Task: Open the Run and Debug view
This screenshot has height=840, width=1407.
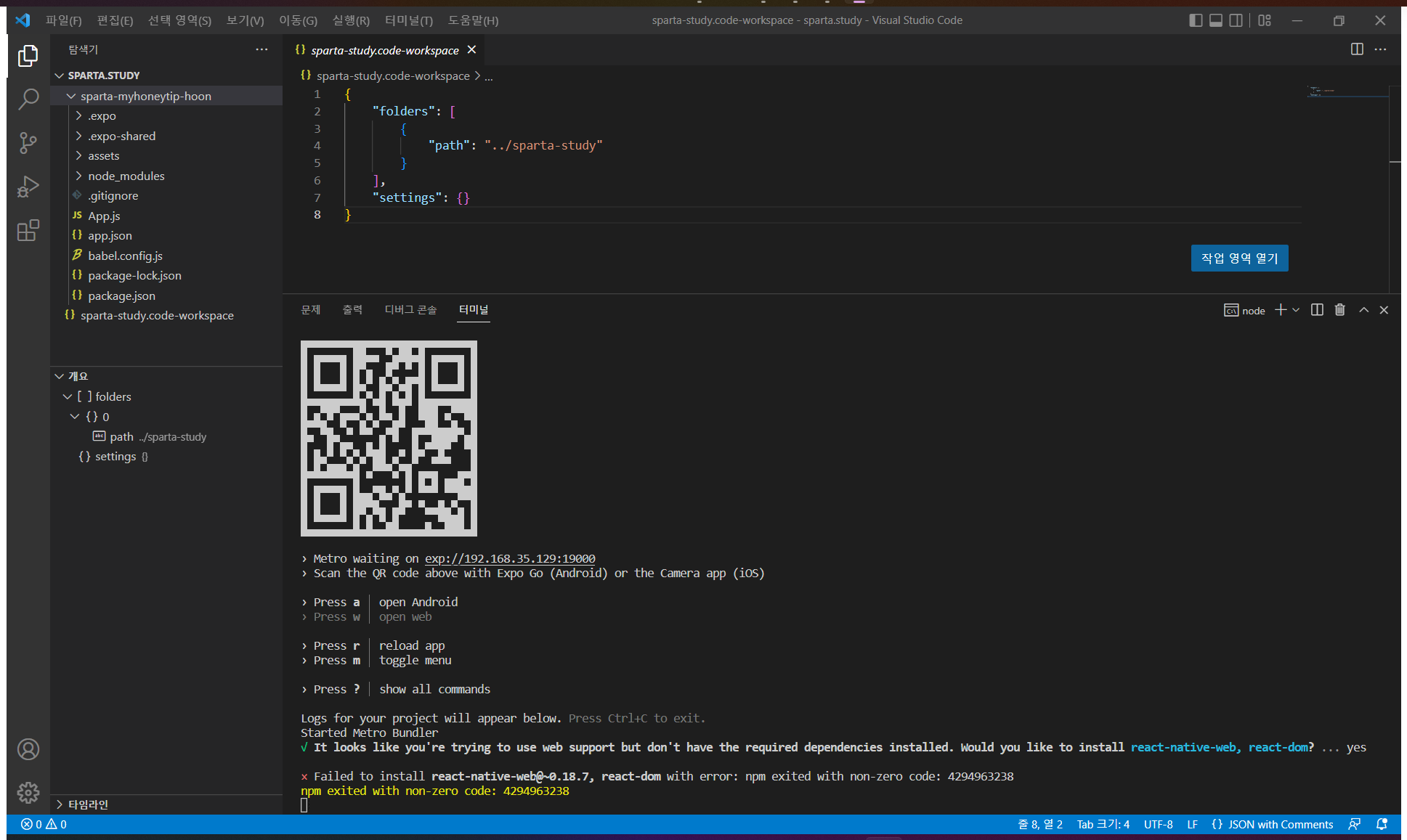Action: [x=28, y=187]
